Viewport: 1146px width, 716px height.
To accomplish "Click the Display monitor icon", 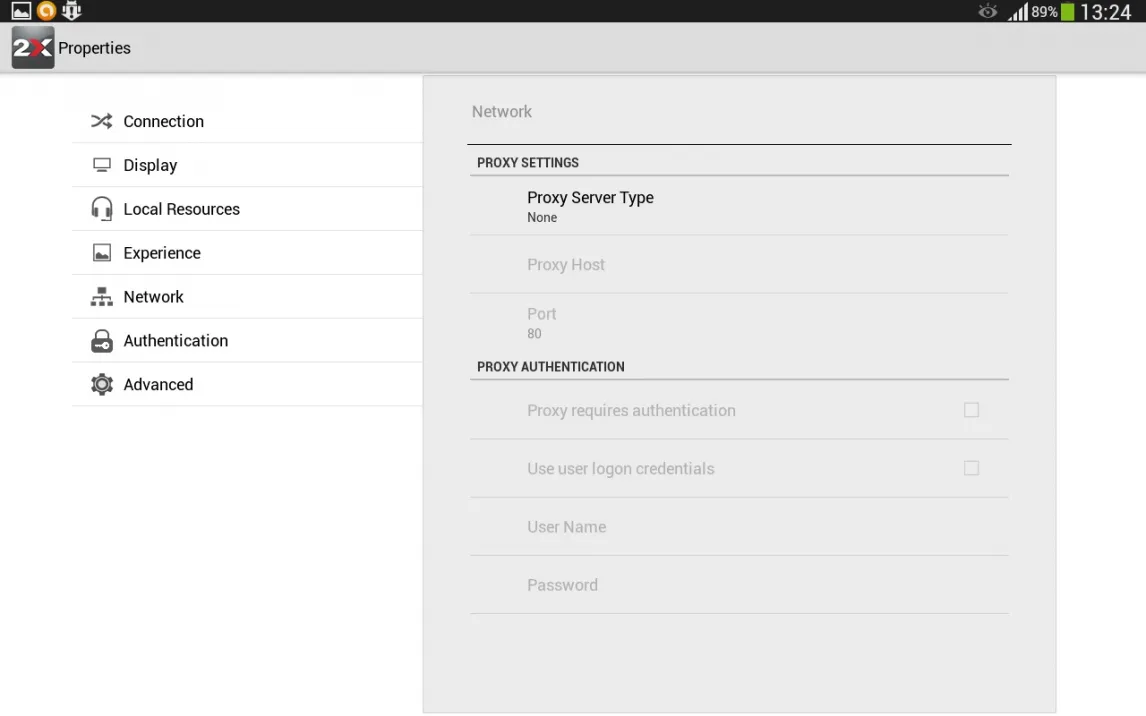I will tap(102, 165).
